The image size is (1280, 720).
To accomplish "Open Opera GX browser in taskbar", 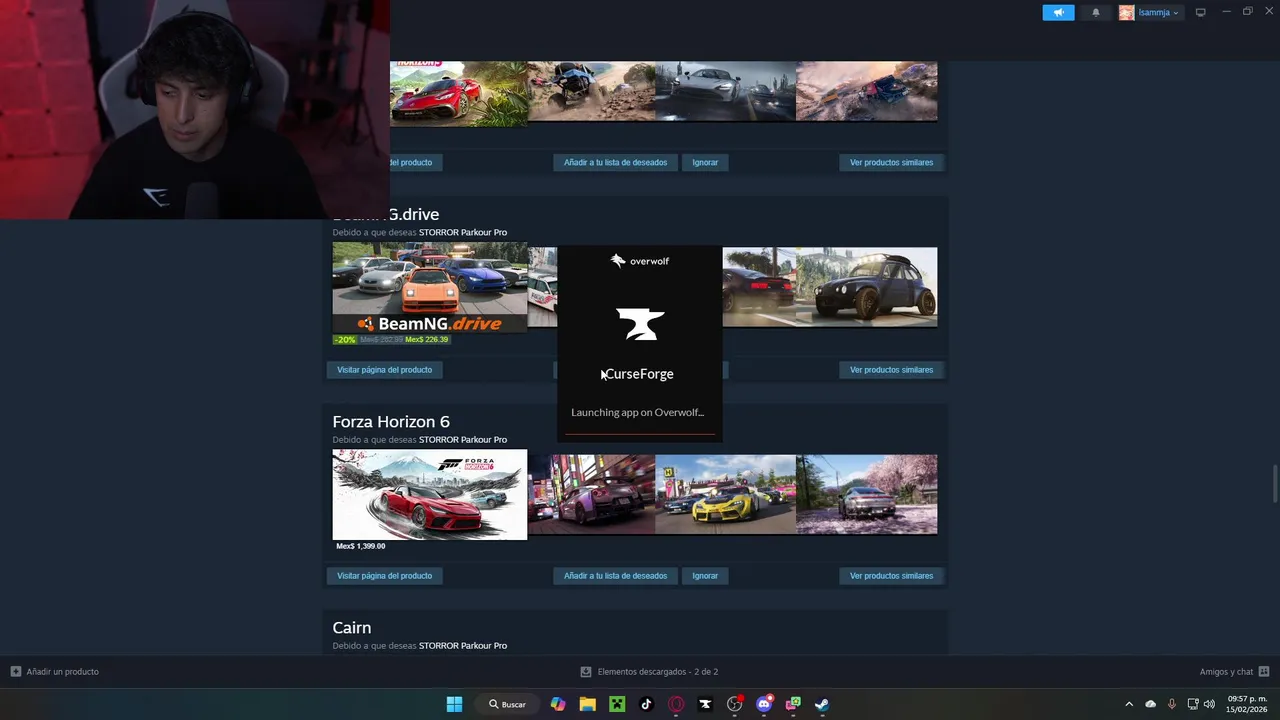I will tap(676, 704).
